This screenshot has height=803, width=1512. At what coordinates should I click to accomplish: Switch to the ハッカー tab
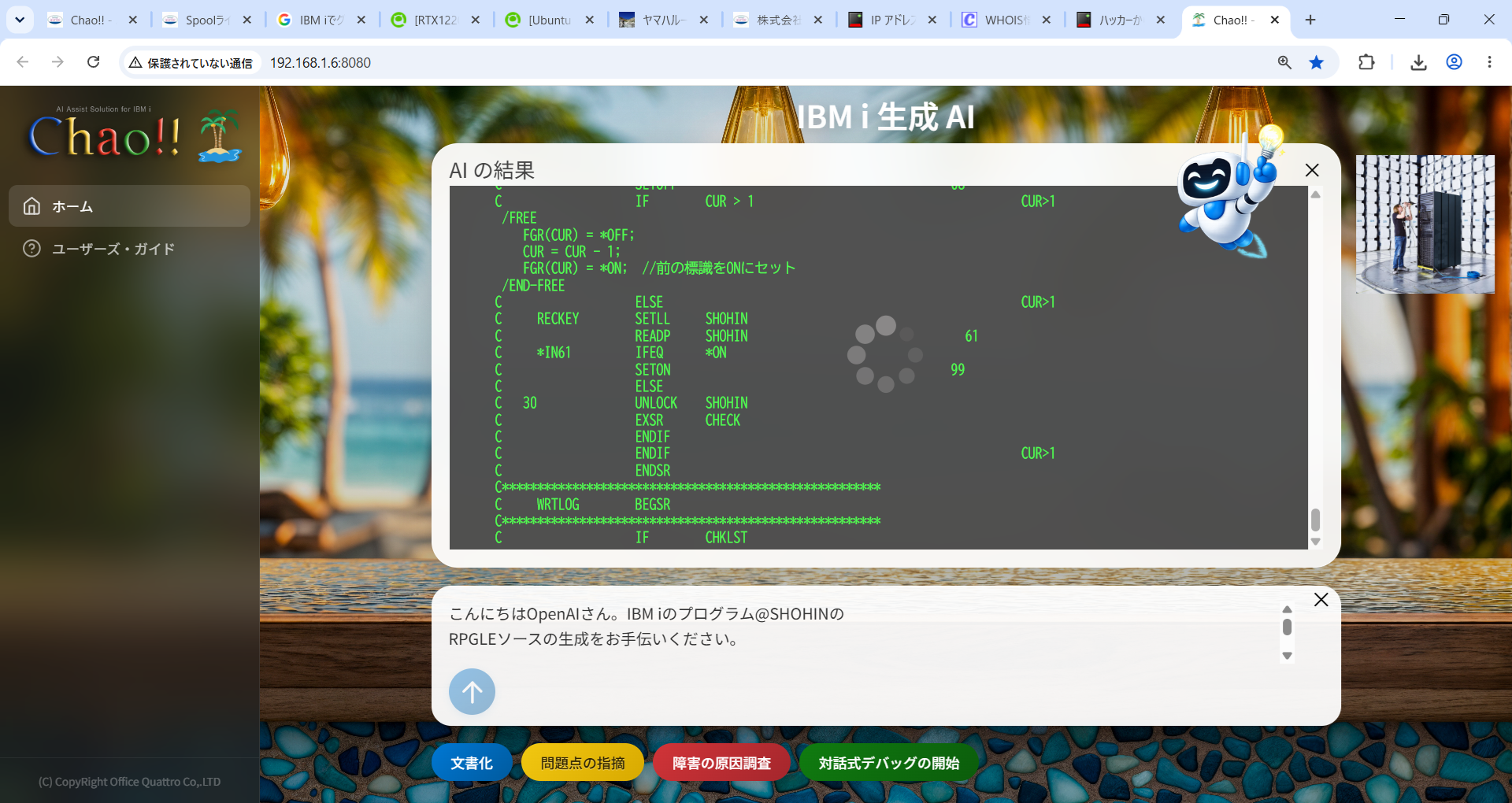click(x=1121, y=20)
